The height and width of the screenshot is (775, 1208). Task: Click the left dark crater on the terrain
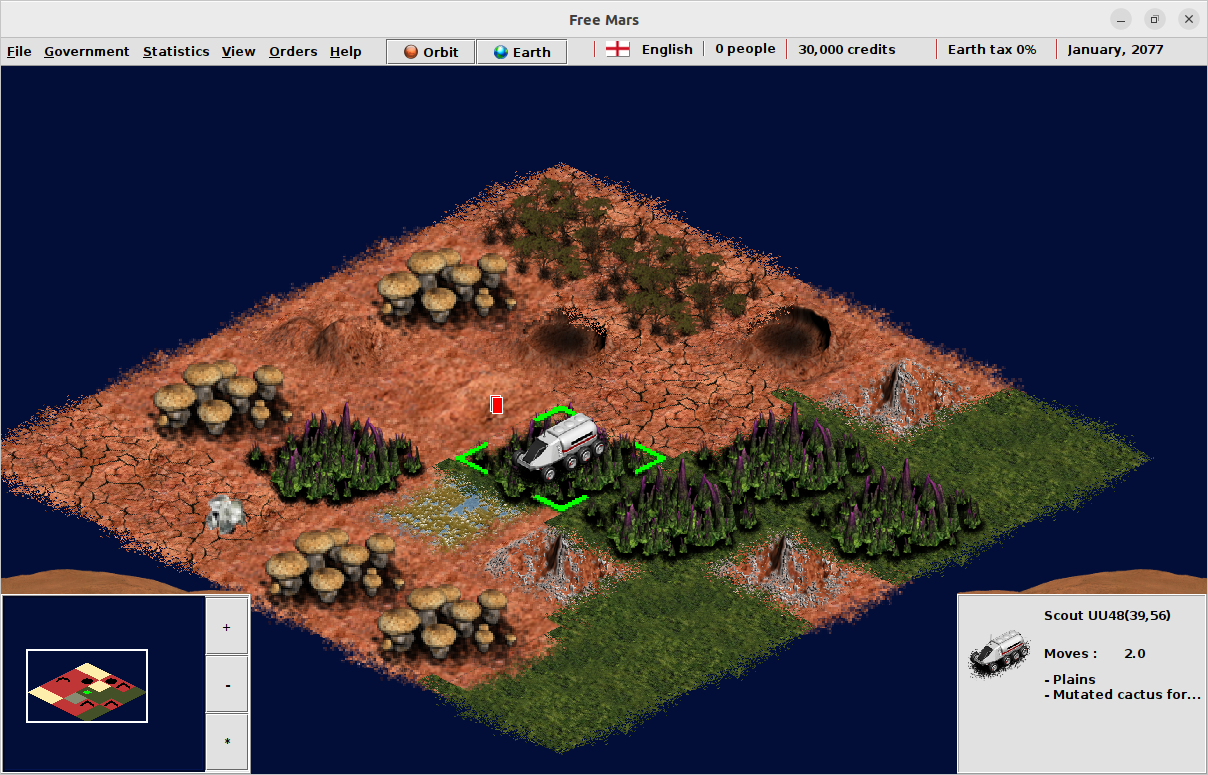566,335
